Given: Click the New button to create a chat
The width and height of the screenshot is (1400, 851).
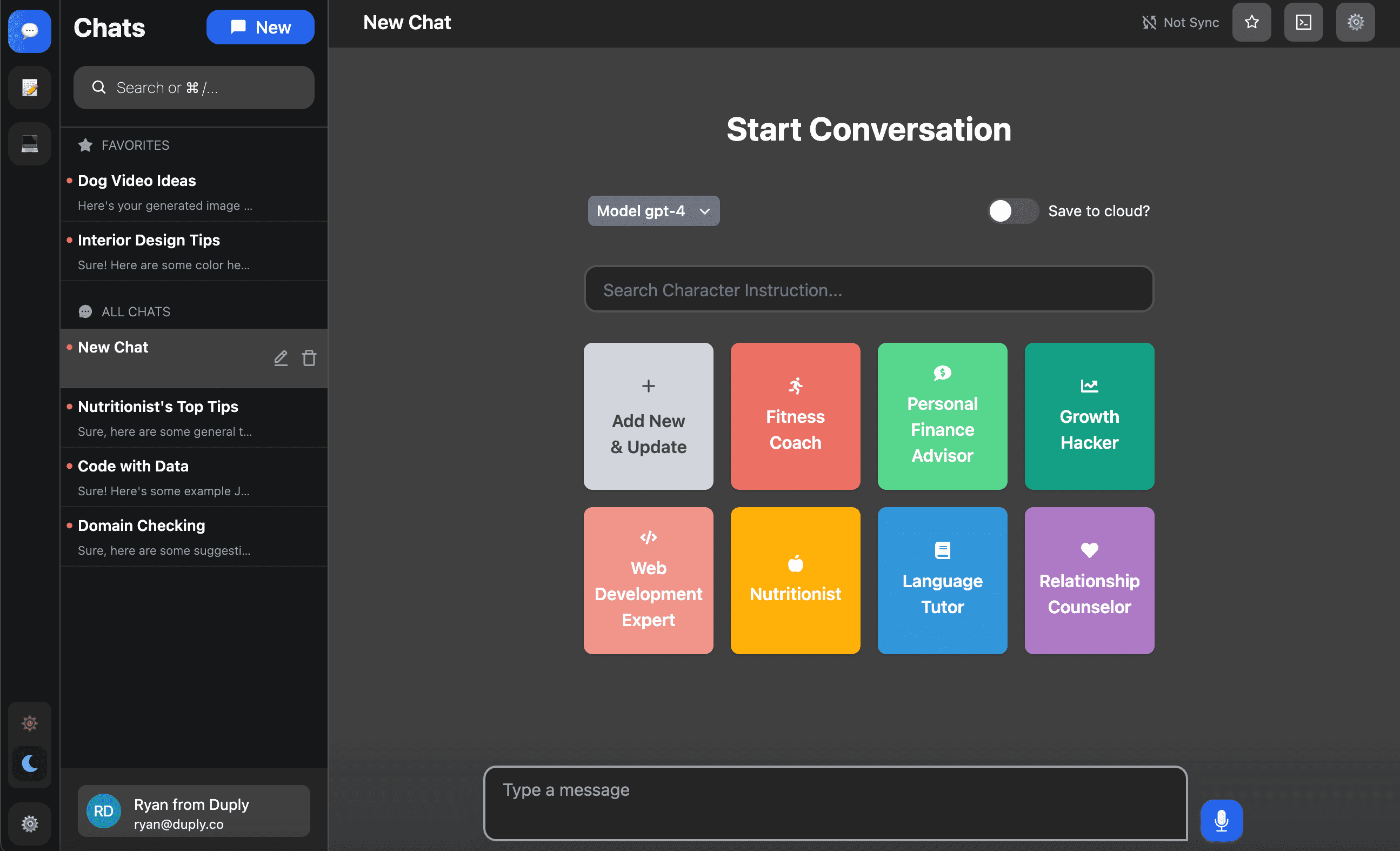Looking at the screenshot, I should (x=260, y=26).
